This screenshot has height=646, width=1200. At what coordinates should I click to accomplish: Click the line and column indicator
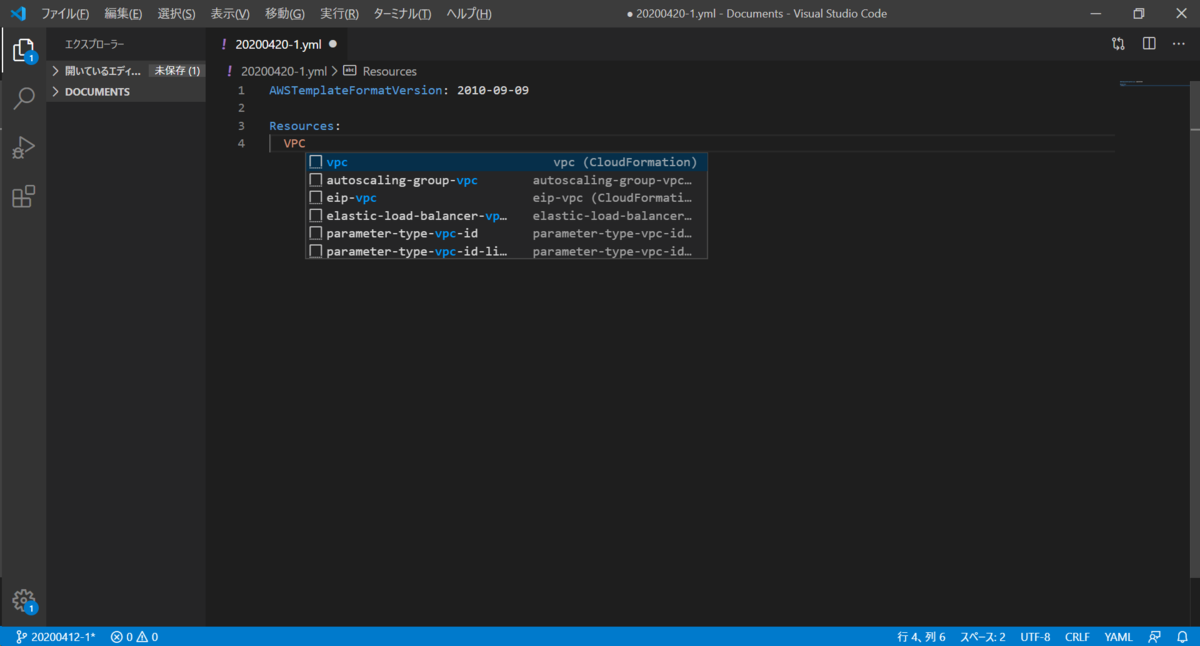(x=921, y=637)
